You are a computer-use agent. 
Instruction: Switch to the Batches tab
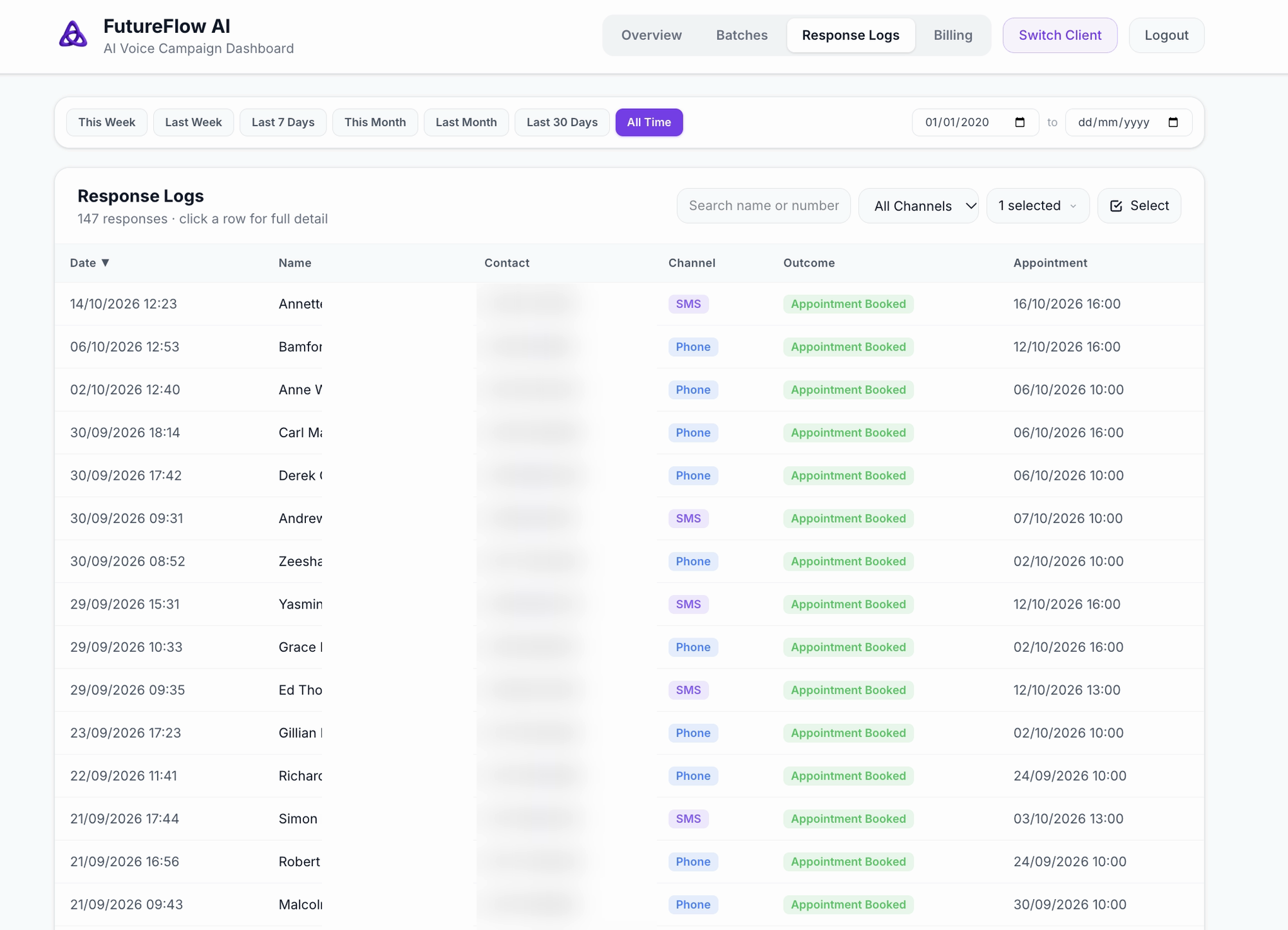coord(742,35)
